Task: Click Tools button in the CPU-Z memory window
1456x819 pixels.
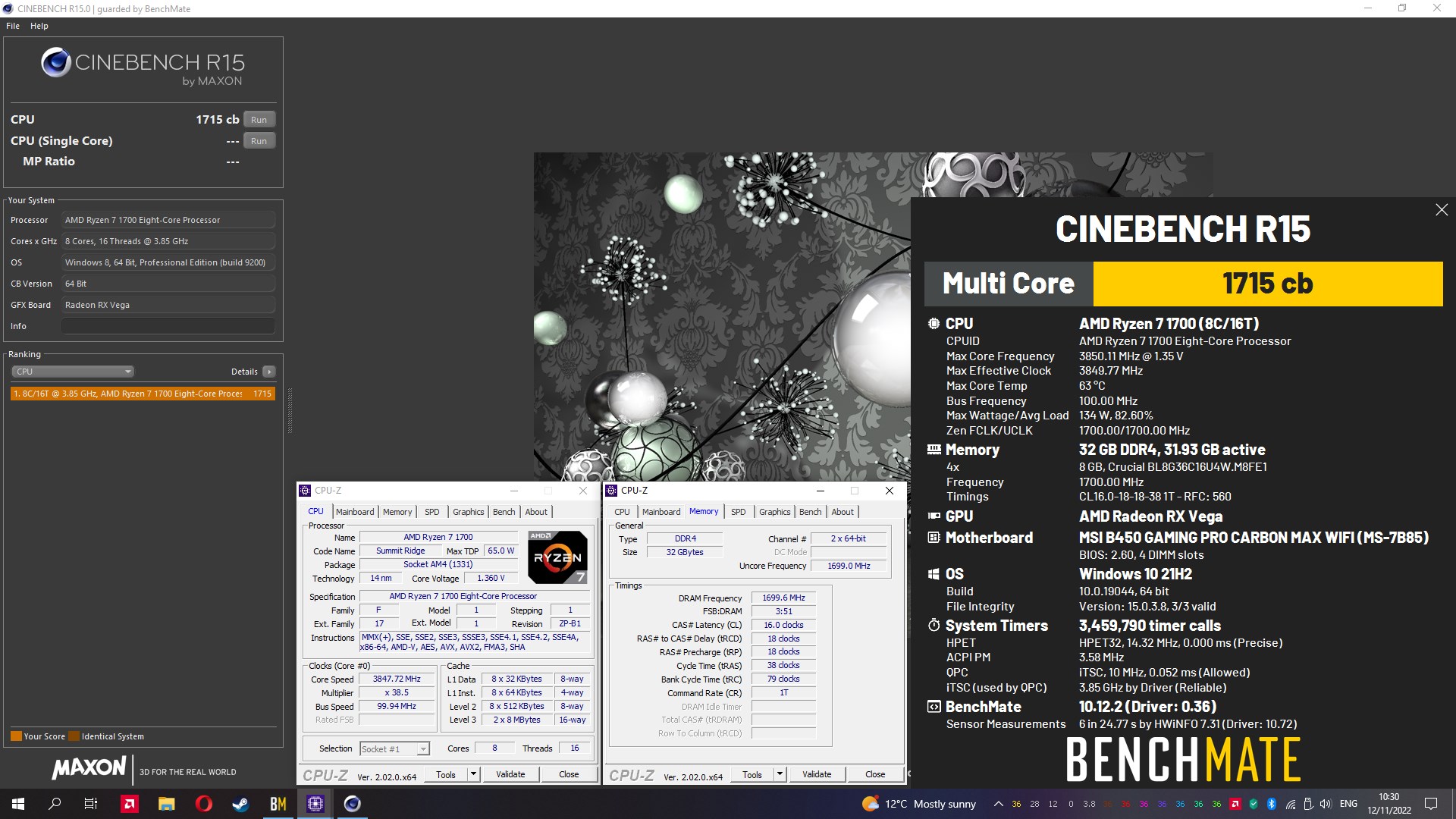Action: [x=752, y=774]
